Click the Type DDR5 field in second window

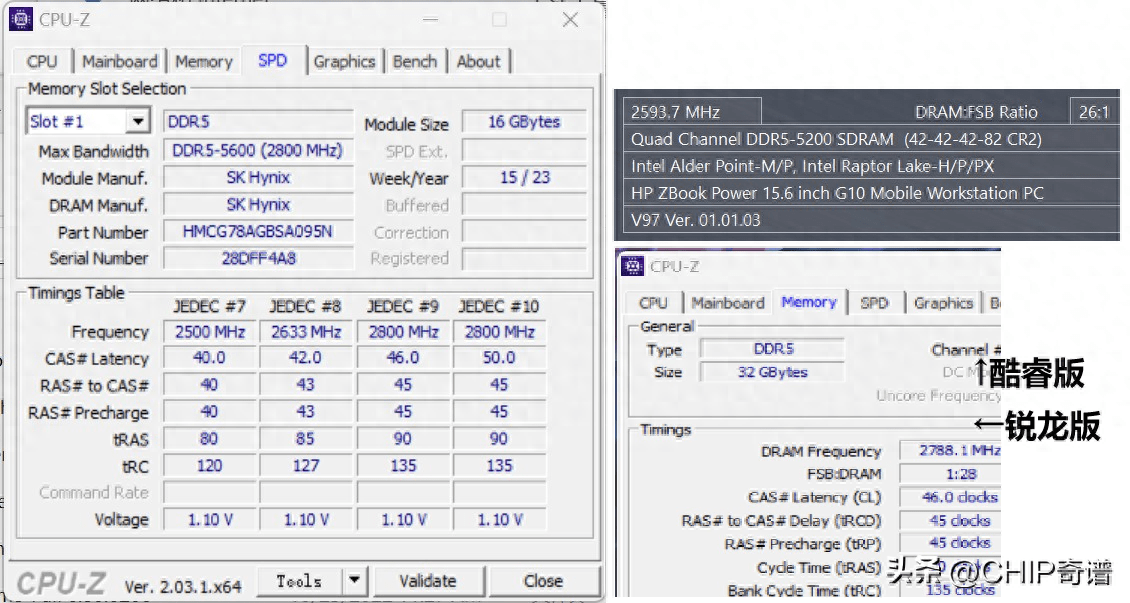point(773,349)
